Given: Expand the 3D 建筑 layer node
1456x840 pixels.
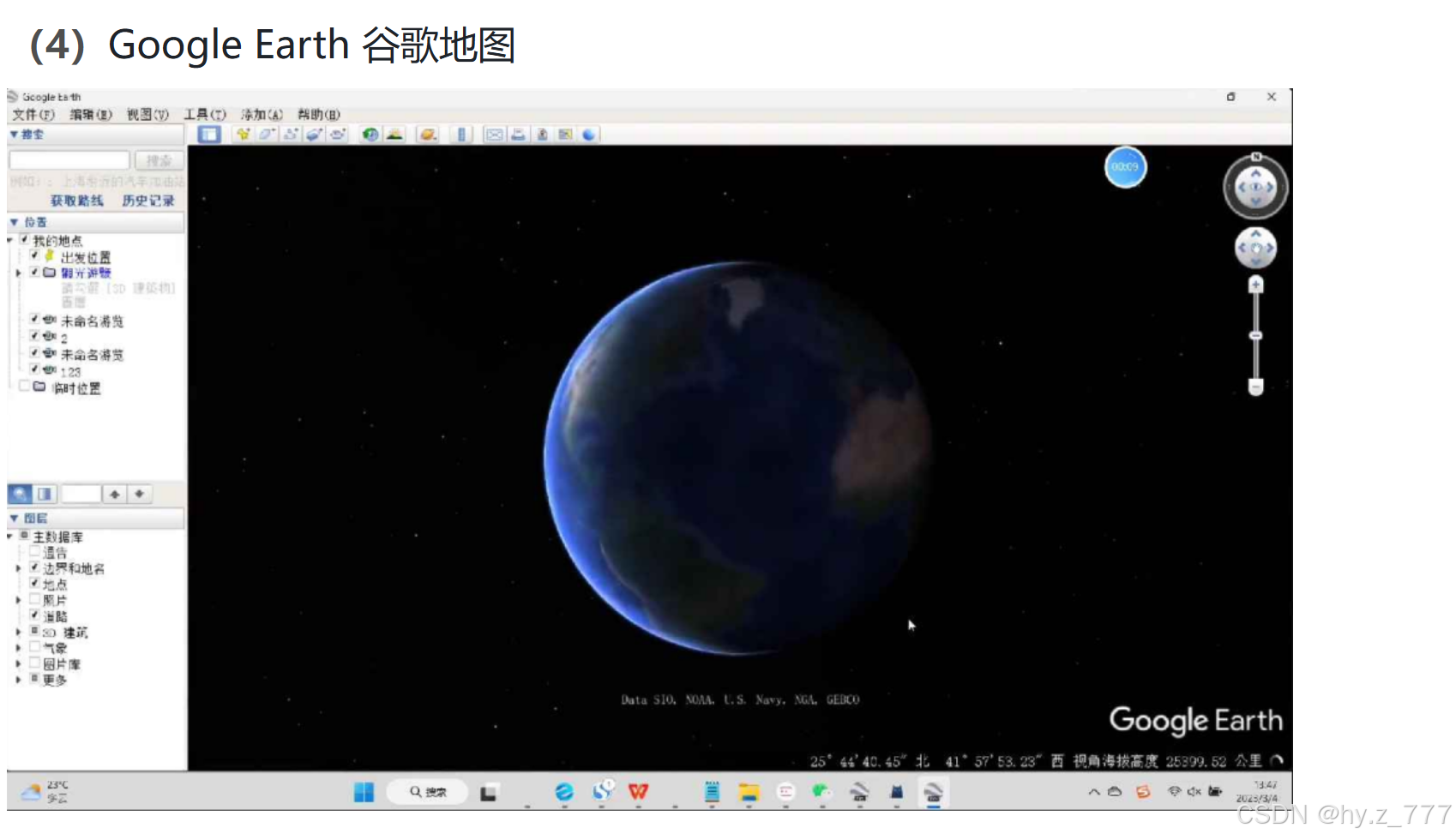Looking at the screenshot, I should pos(18,632).
